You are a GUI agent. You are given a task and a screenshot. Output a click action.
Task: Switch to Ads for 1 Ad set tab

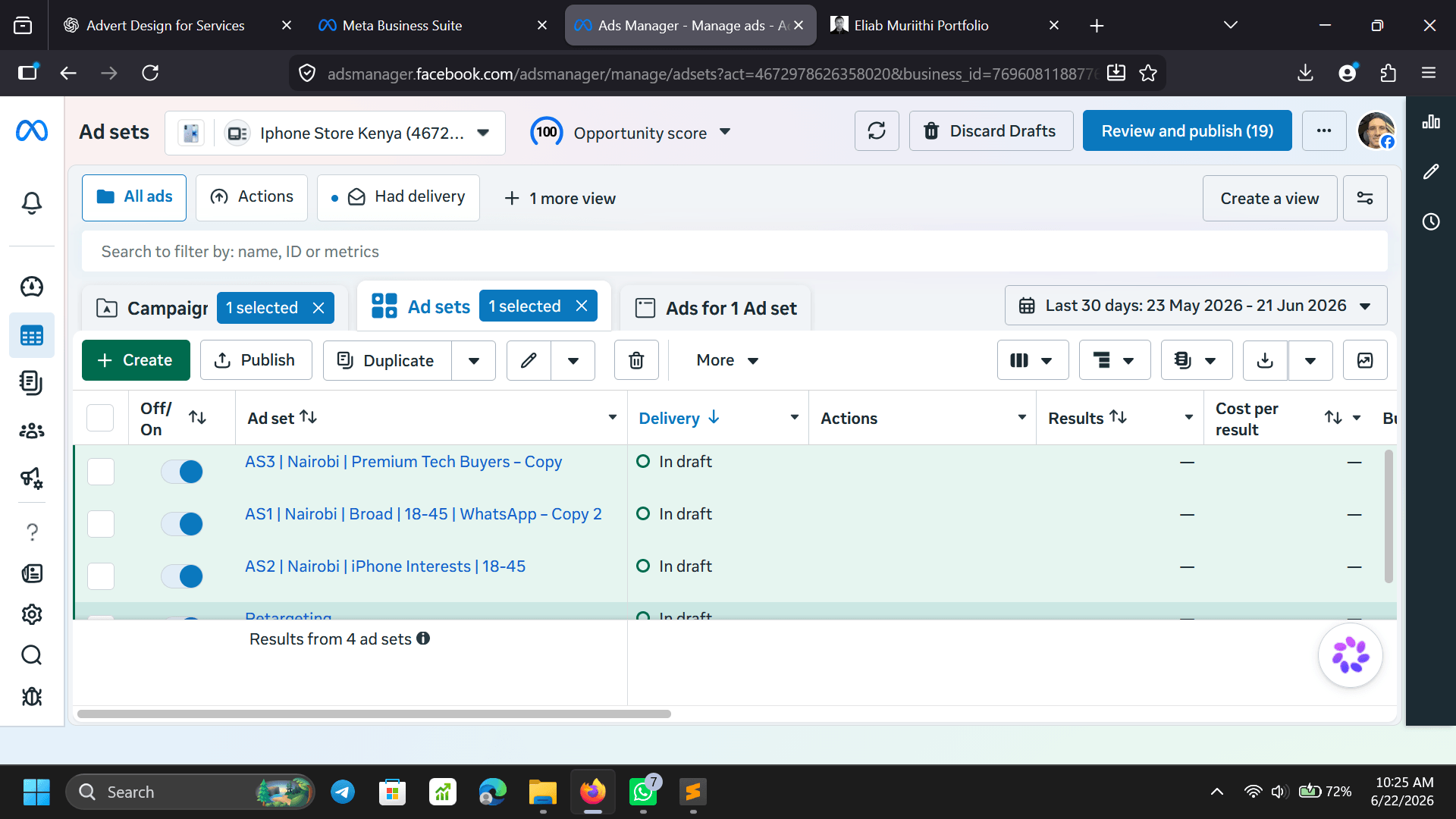point(716,308)
